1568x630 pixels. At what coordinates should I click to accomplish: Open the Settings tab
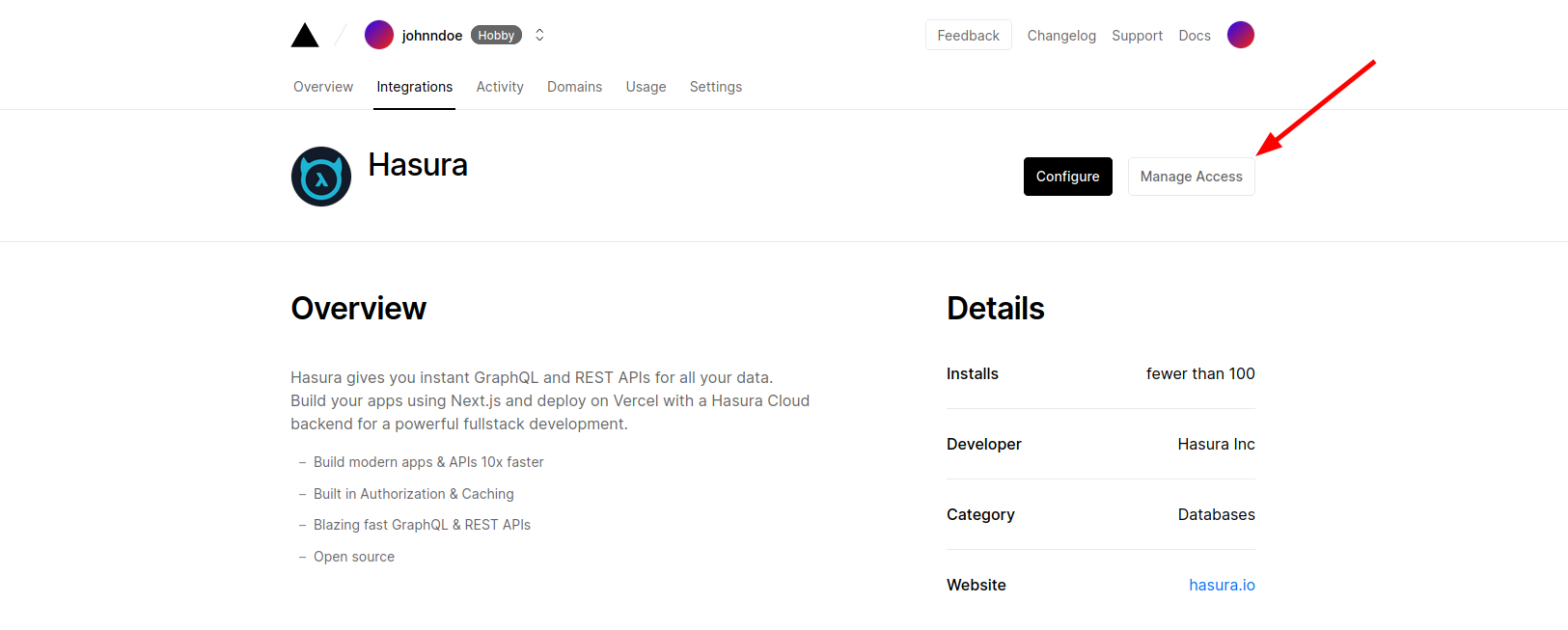coord(715,87)
